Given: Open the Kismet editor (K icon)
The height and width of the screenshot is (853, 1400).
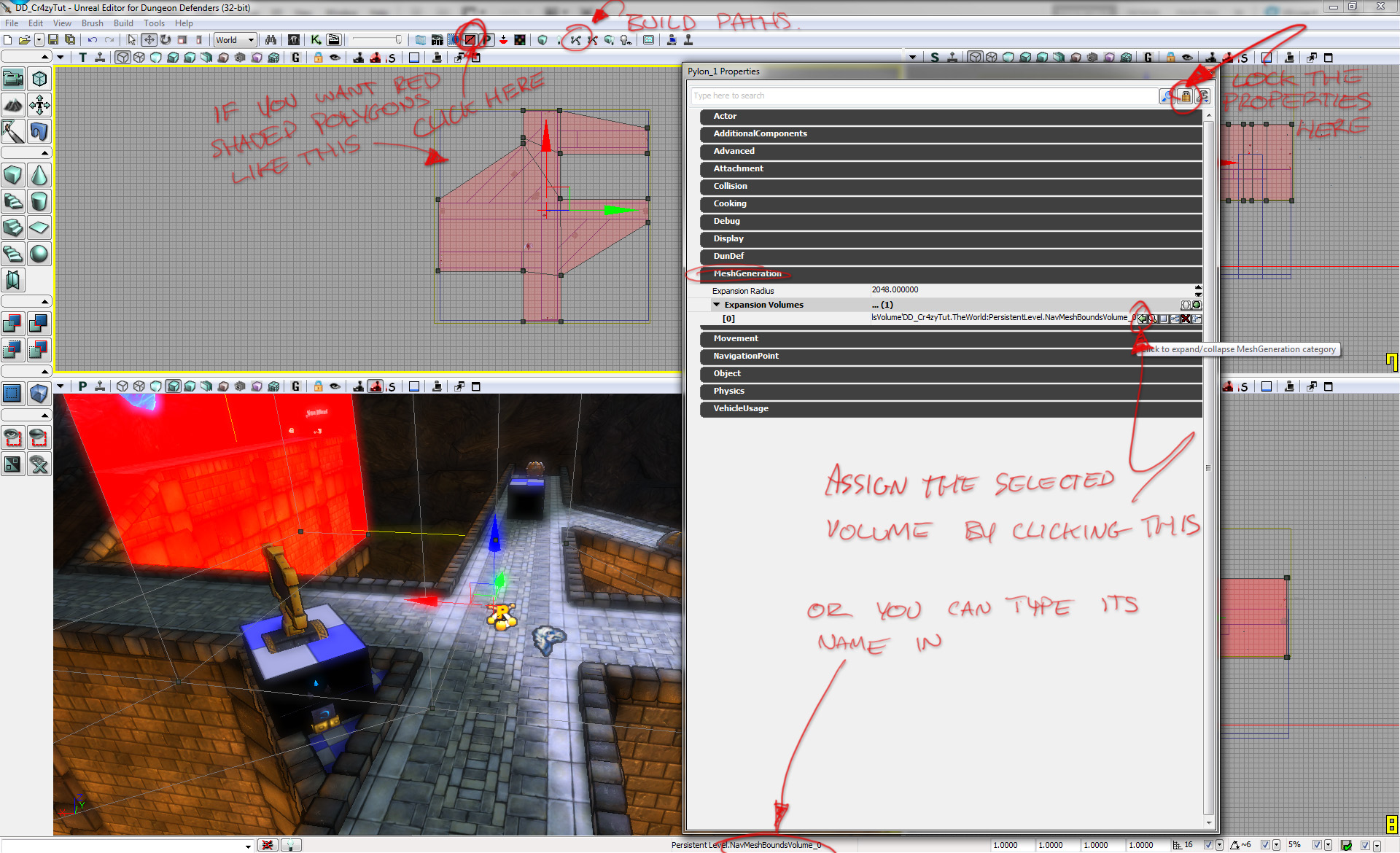Looking at the screenshot, I should pos(316,39).
